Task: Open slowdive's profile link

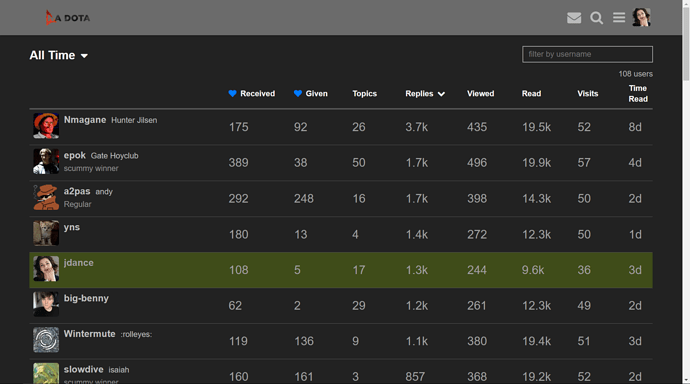Action: [x=84, y=369]
